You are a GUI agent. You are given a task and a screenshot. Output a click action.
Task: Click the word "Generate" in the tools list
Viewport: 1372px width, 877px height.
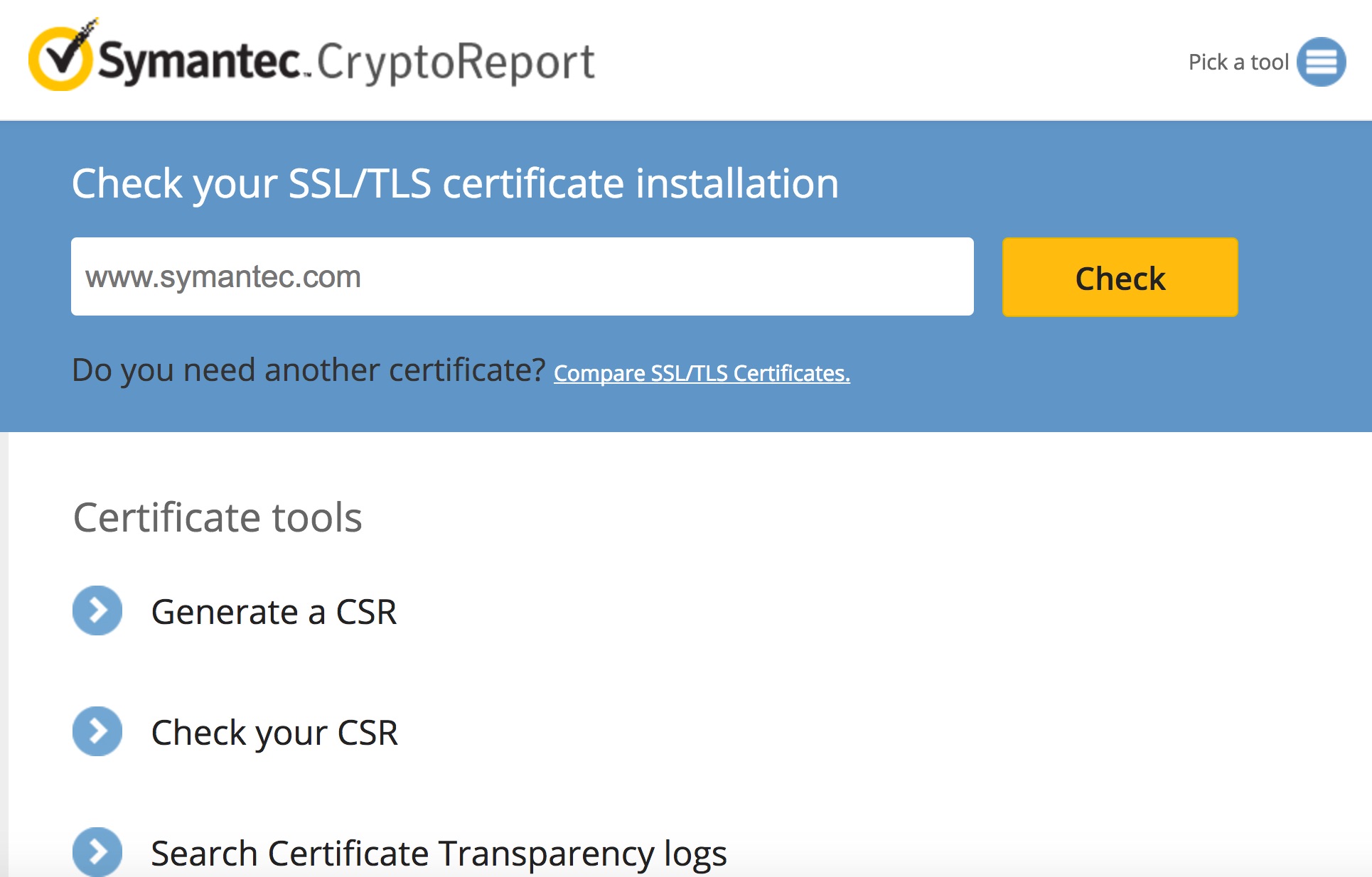tap(225, 612)
